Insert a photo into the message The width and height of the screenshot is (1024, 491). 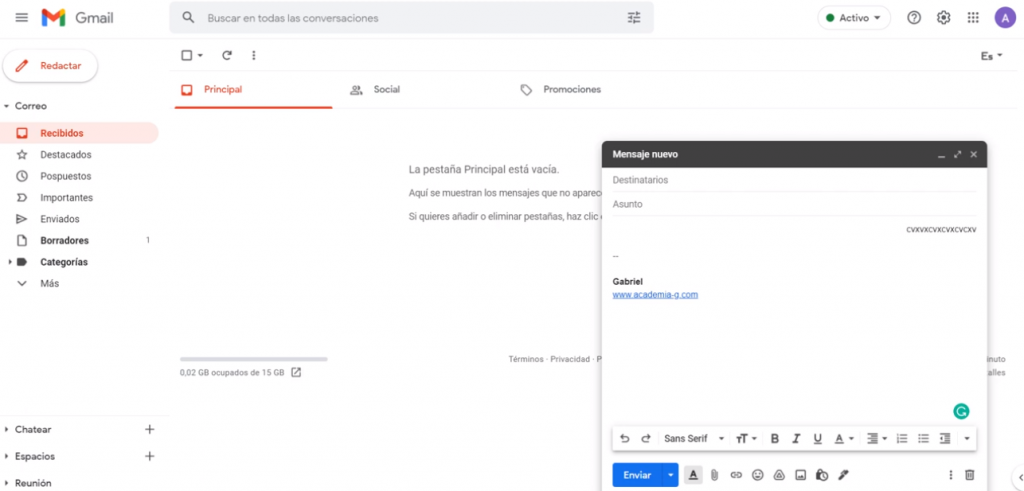(800, 475)
